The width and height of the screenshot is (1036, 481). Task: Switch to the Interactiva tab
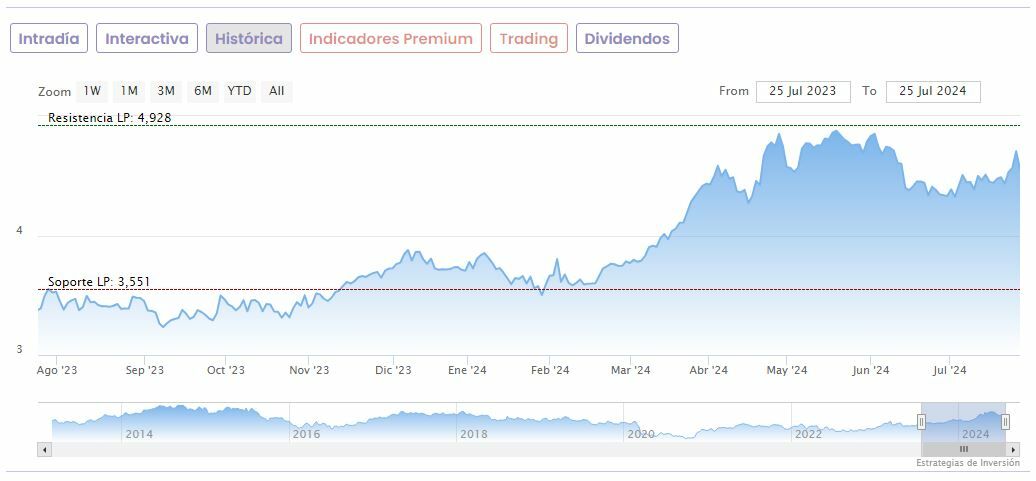pyautogui.click(x=147, y=39)
